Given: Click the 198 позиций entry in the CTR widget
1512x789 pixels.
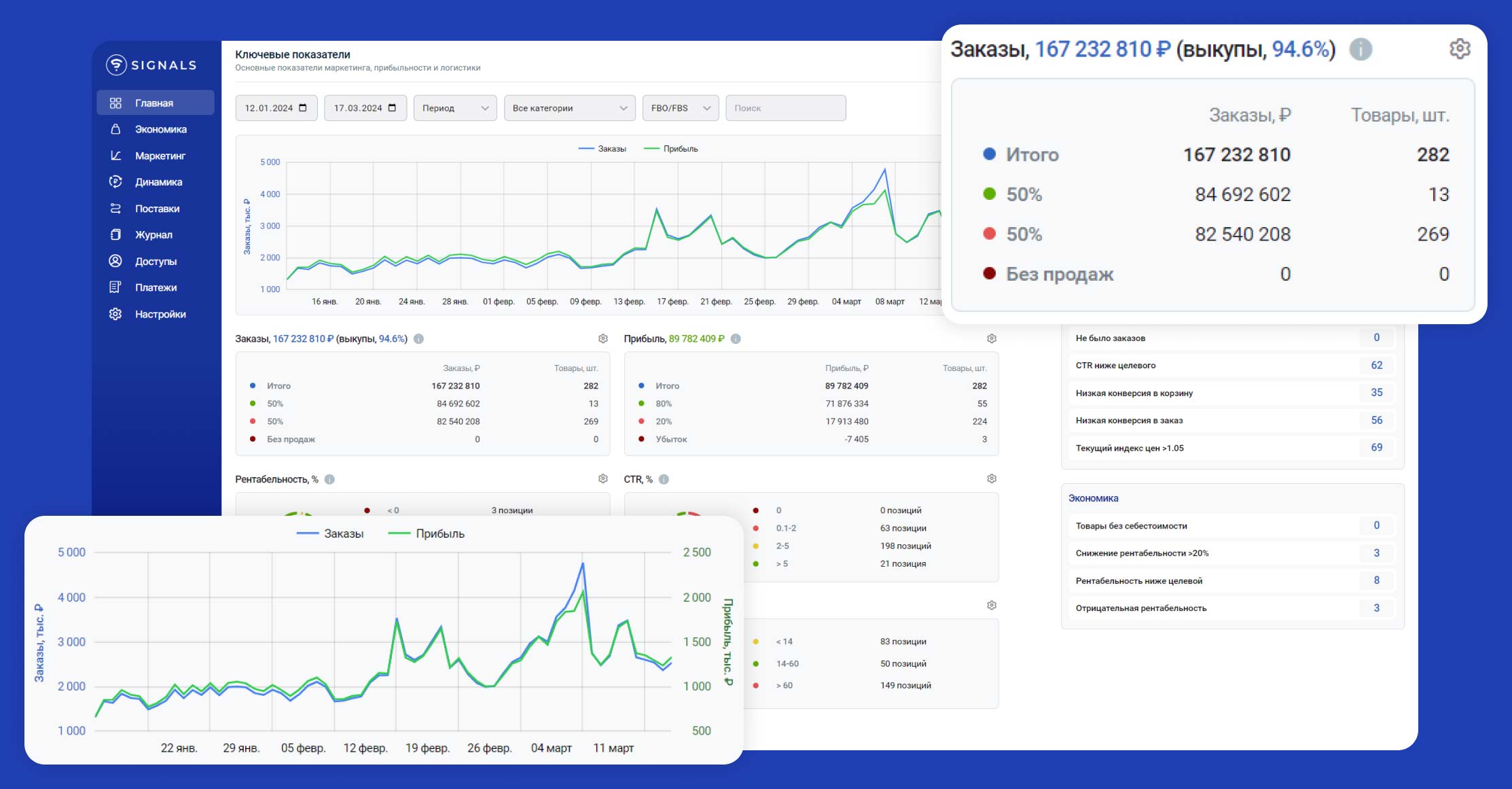Looking at the screenshot, I should (x=905, y=546).
